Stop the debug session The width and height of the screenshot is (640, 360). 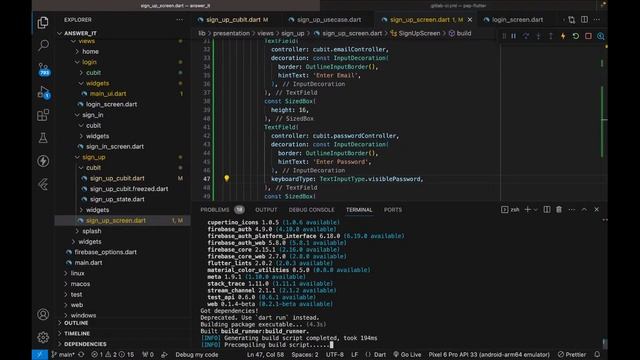click(588, 36)
